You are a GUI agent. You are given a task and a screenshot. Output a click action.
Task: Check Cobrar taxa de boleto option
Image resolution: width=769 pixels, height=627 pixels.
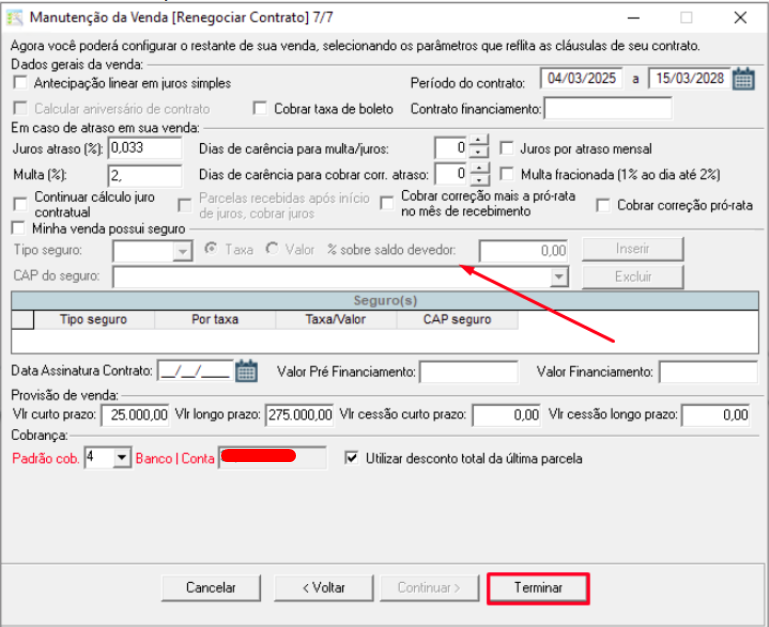click(260, 108)
